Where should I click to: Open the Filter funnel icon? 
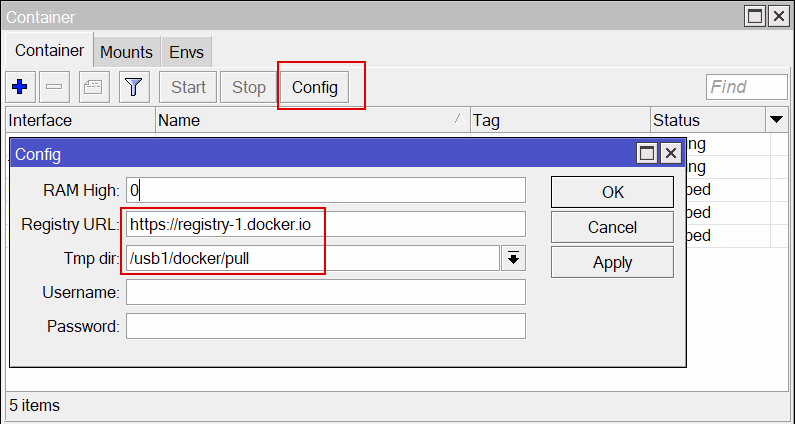[134, 87]
